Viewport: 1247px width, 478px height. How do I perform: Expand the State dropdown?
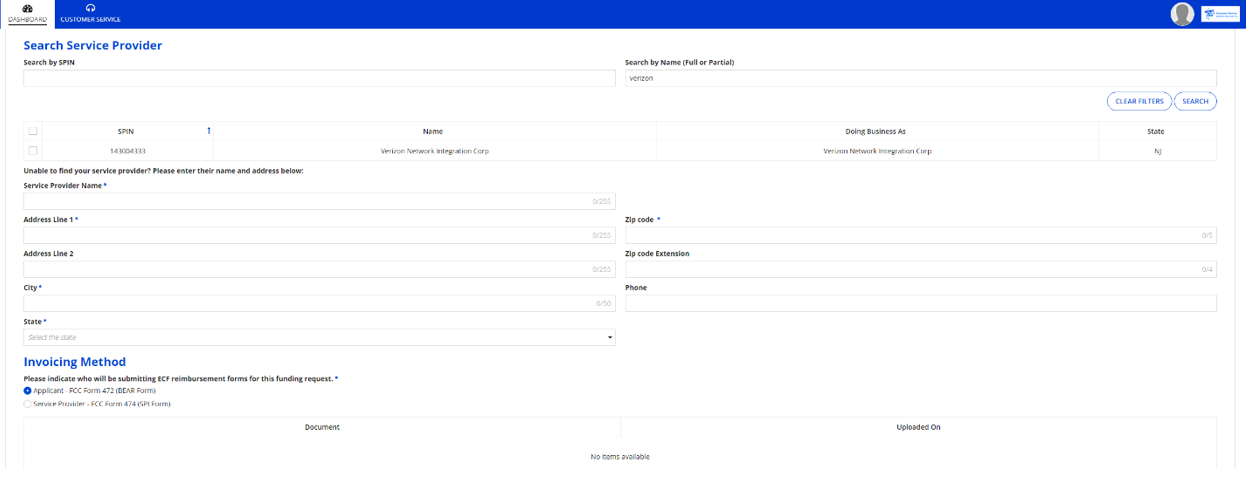[x=319, y=338]
